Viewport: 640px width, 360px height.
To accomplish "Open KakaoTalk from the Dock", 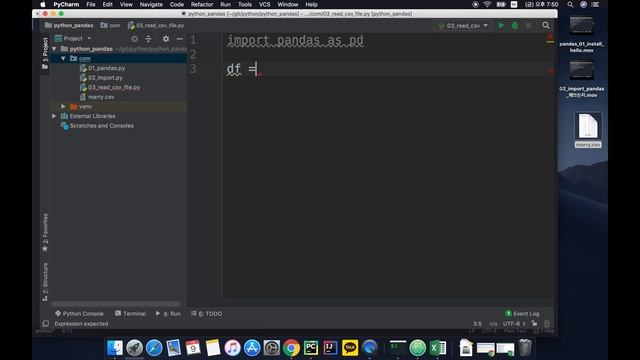I will coord(350,348).
